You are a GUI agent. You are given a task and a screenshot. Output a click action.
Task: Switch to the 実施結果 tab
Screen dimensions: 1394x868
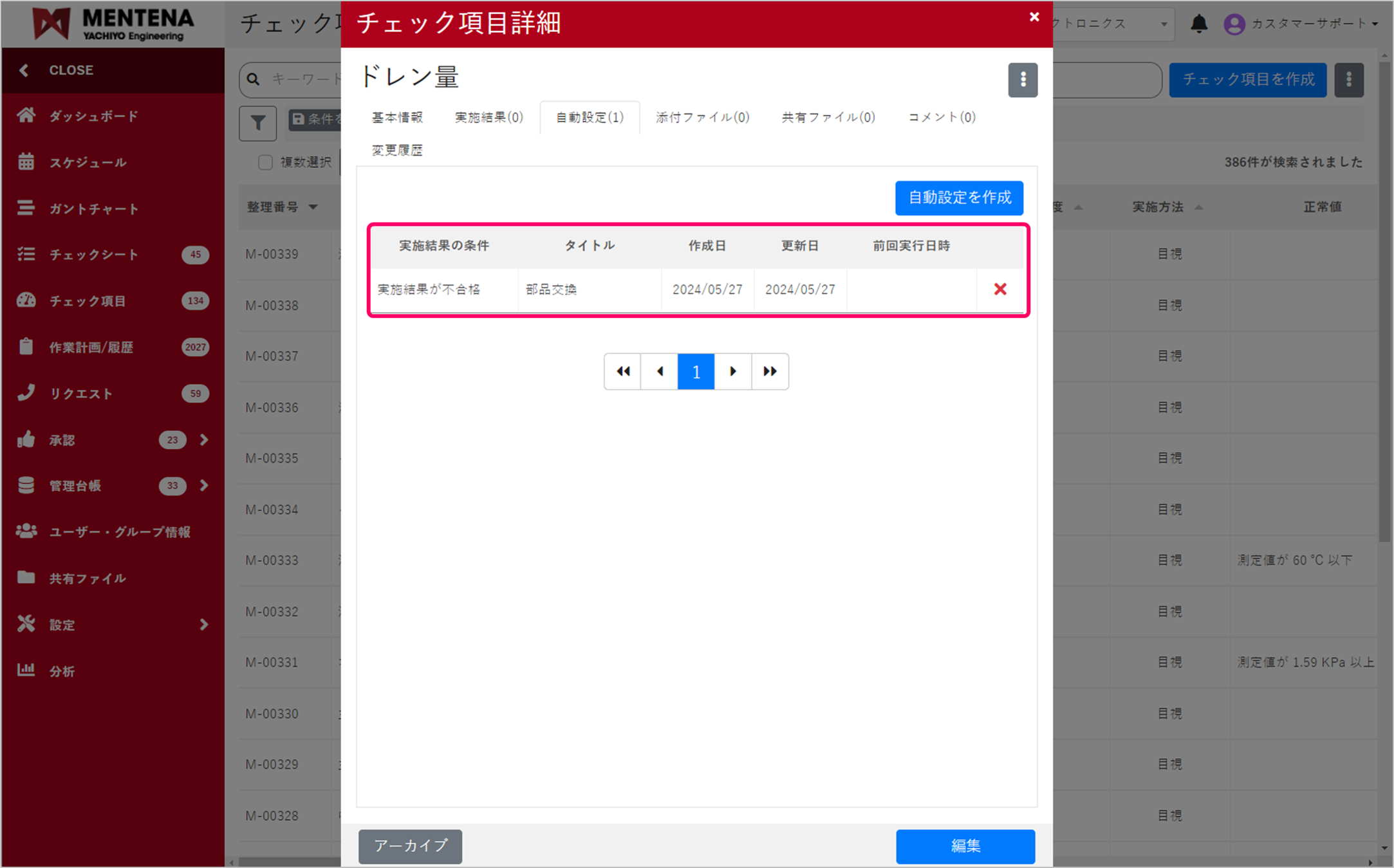[x=488, y=117]
